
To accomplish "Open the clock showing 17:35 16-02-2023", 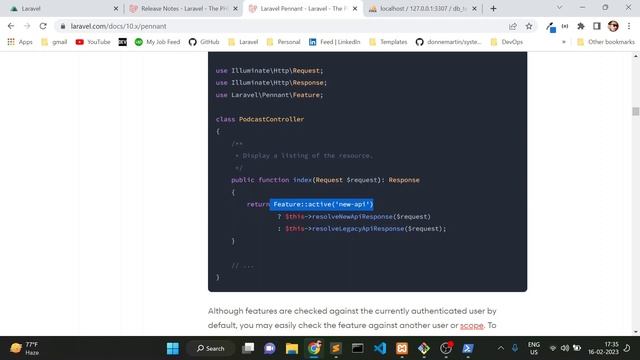I will 603,348.
